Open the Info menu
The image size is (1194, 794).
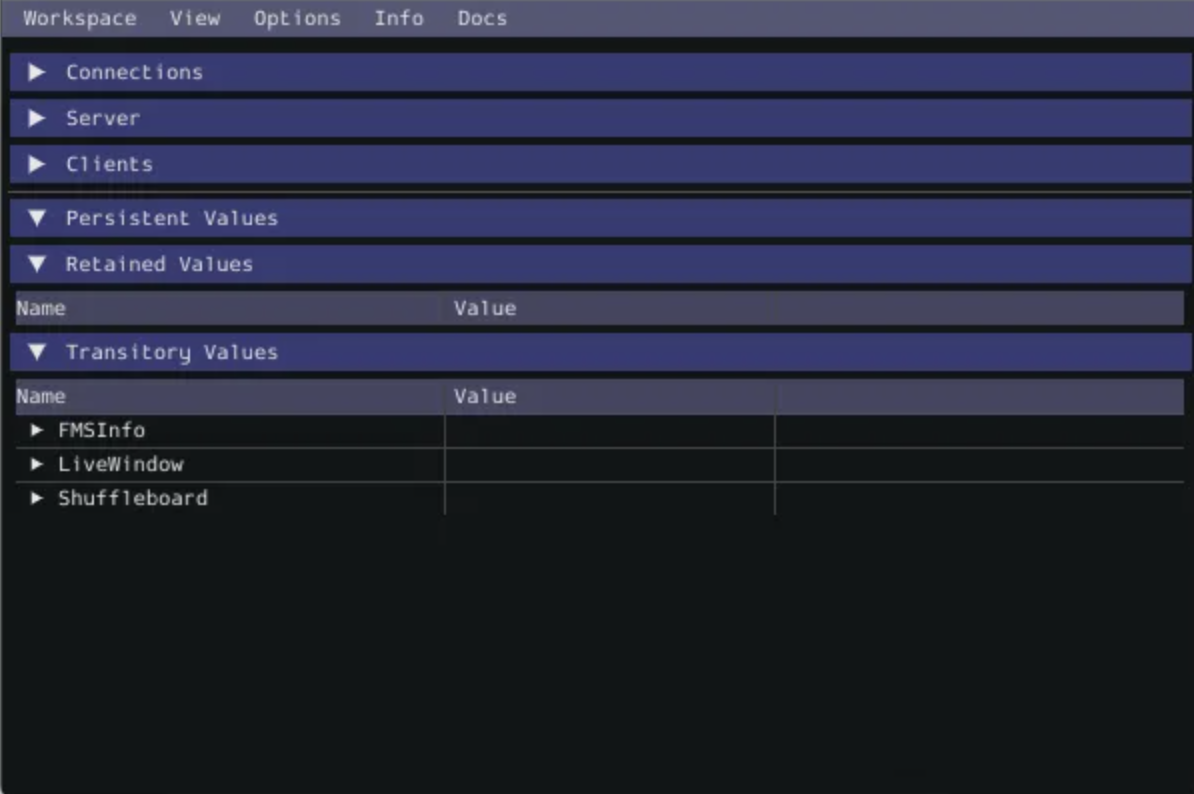(398, 18)
